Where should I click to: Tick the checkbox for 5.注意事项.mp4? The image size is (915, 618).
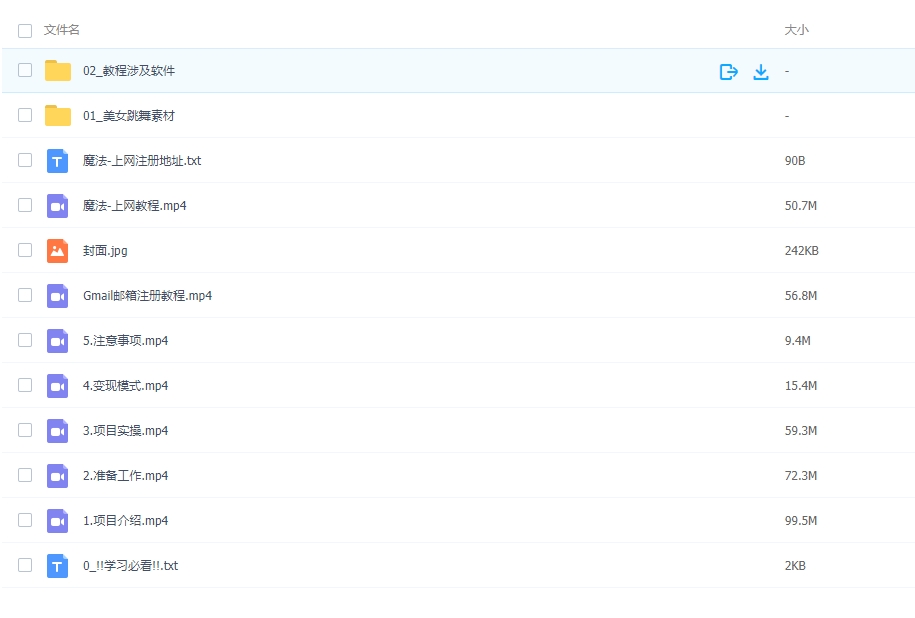click(x=25, y=341)
